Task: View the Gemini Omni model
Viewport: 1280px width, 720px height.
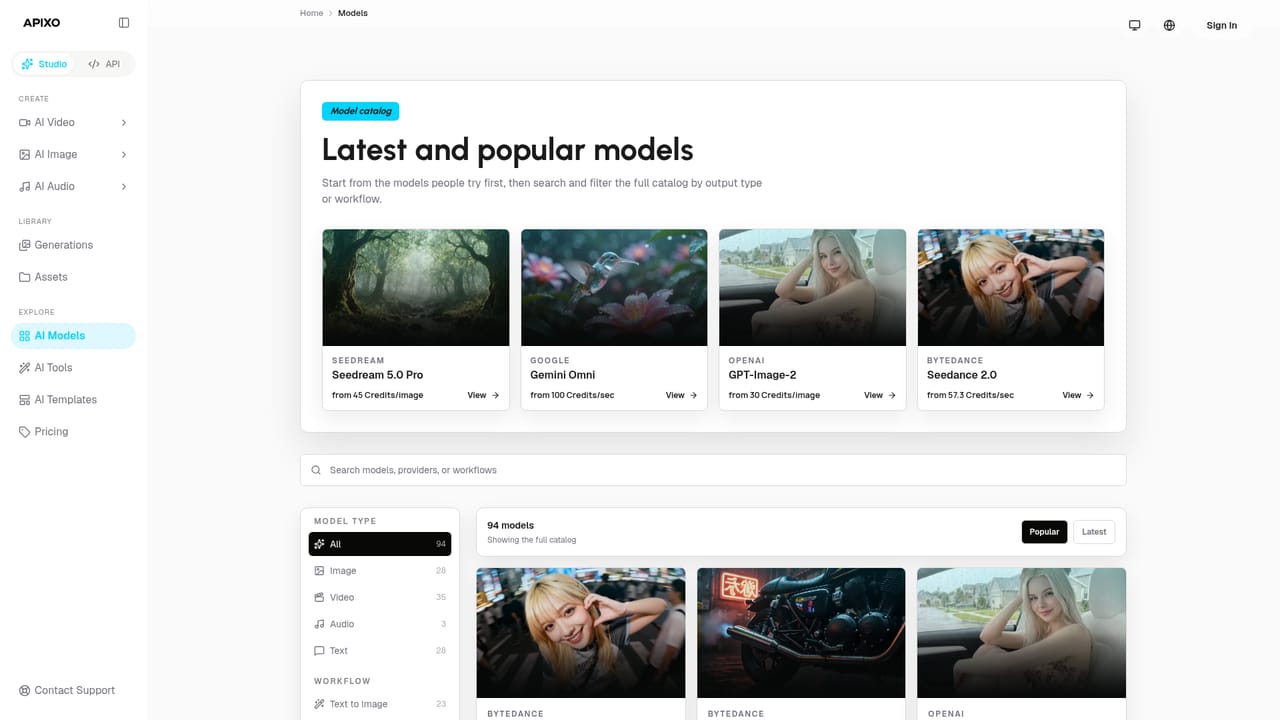Action: pos(681,395)
